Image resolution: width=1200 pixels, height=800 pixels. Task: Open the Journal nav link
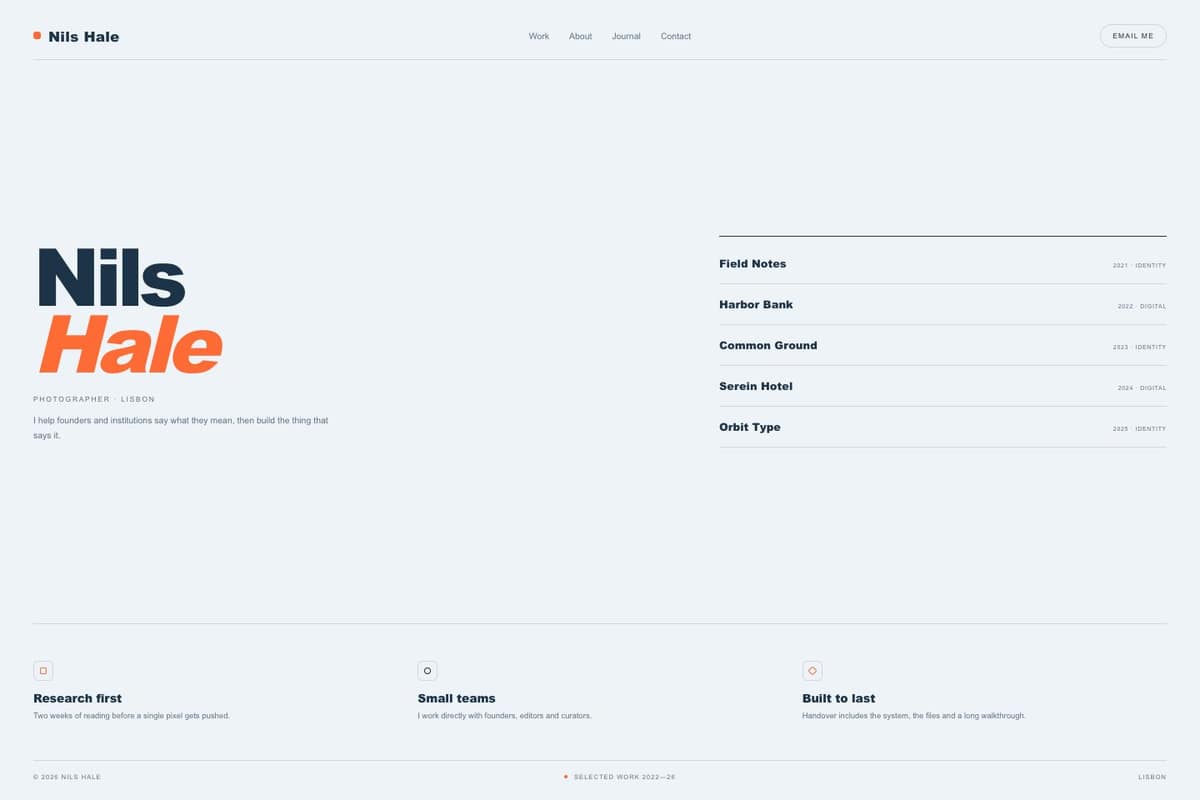tap(626, 36)
